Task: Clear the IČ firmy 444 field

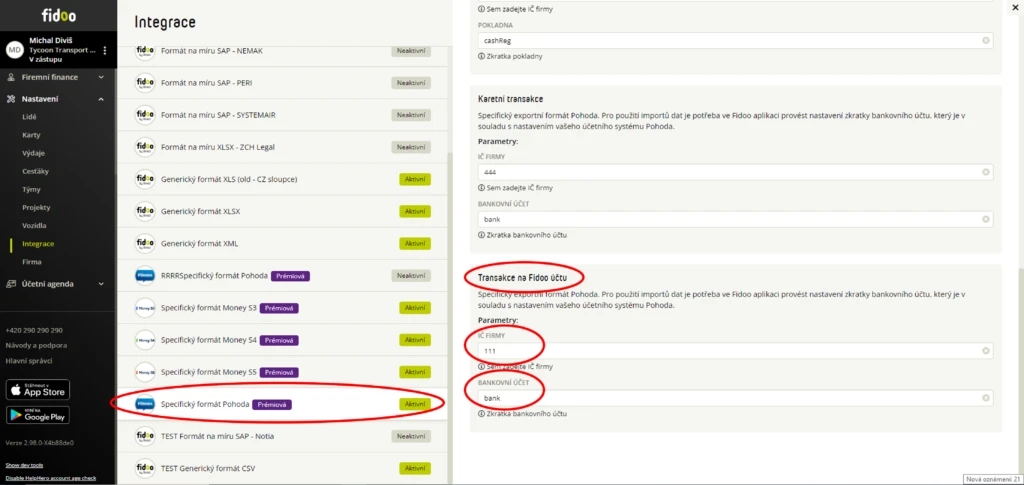Action: pos(986,172)
